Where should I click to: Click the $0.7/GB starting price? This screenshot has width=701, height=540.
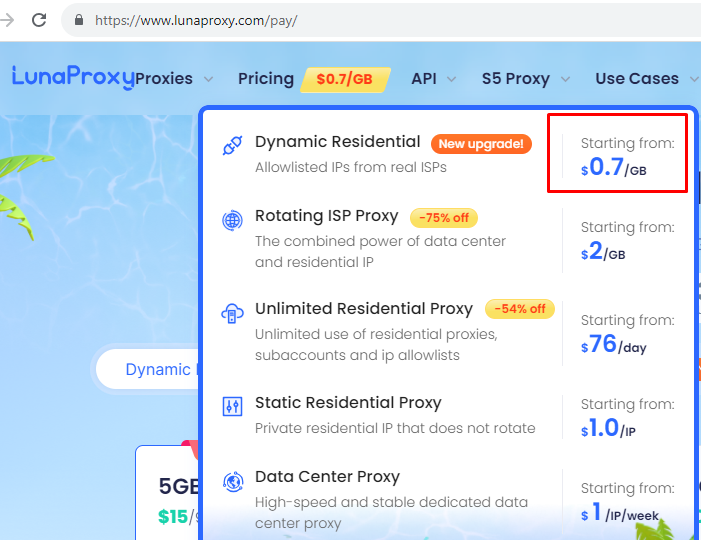pos(613,167)
